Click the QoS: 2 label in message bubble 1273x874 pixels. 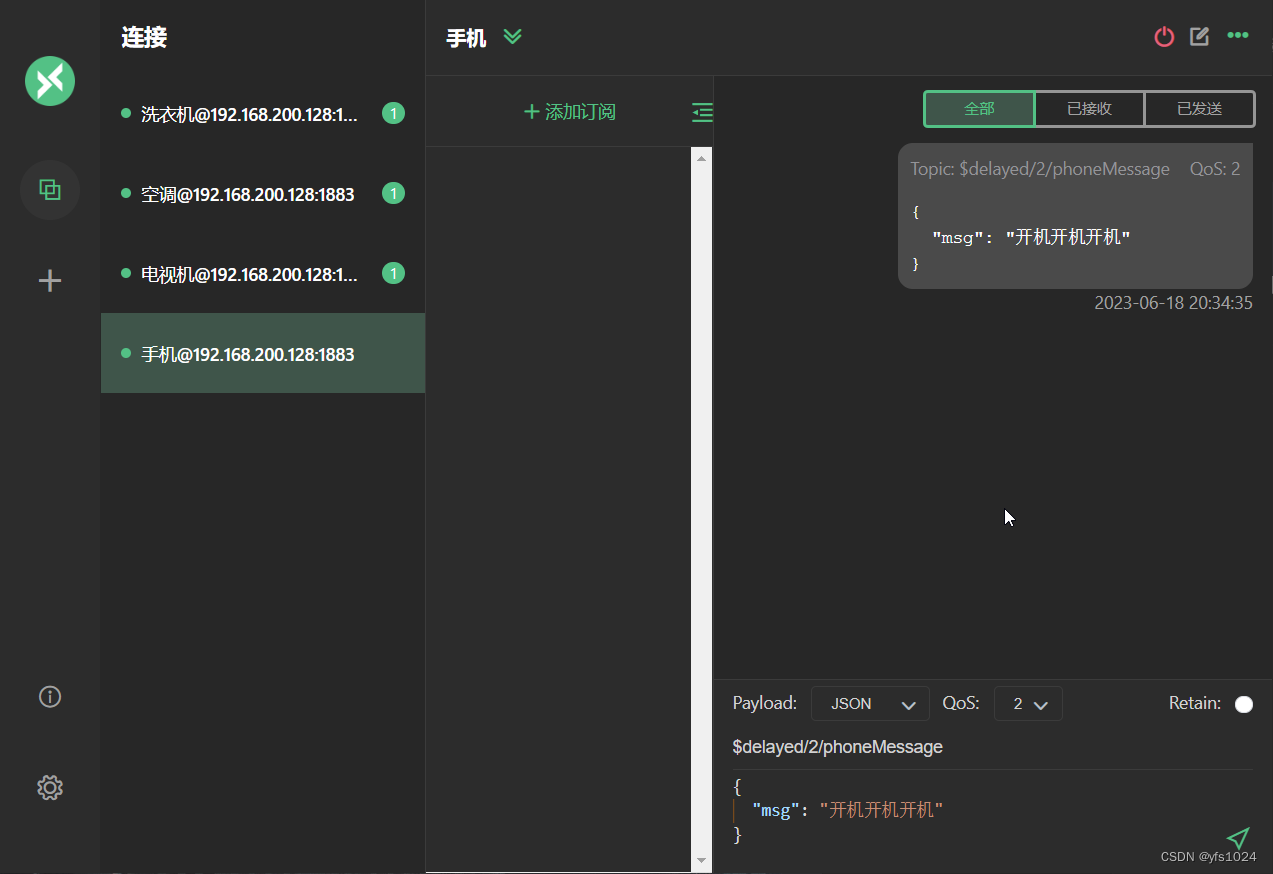point(1215,169)
